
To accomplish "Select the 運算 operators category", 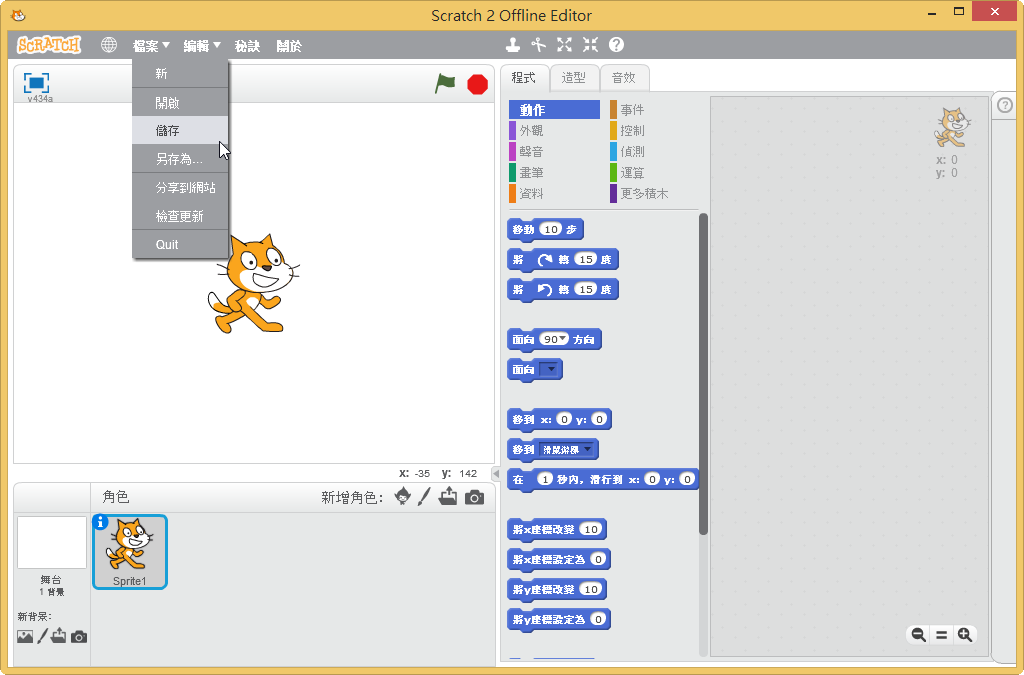I will (x=654, y=172).
